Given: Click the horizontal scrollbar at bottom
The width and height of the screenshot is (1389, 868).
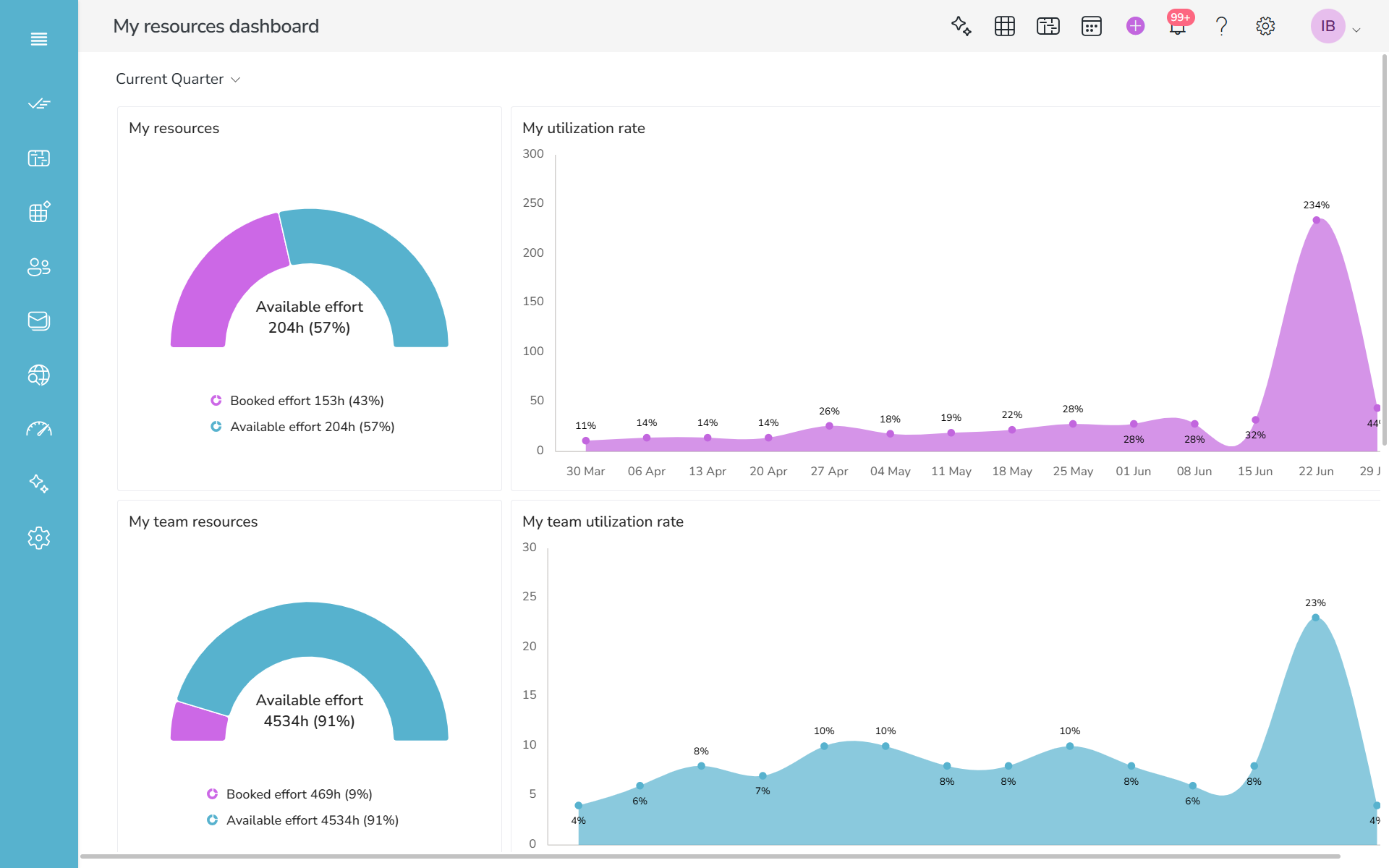Looking at the screenshot, I should tap(710, 856).
